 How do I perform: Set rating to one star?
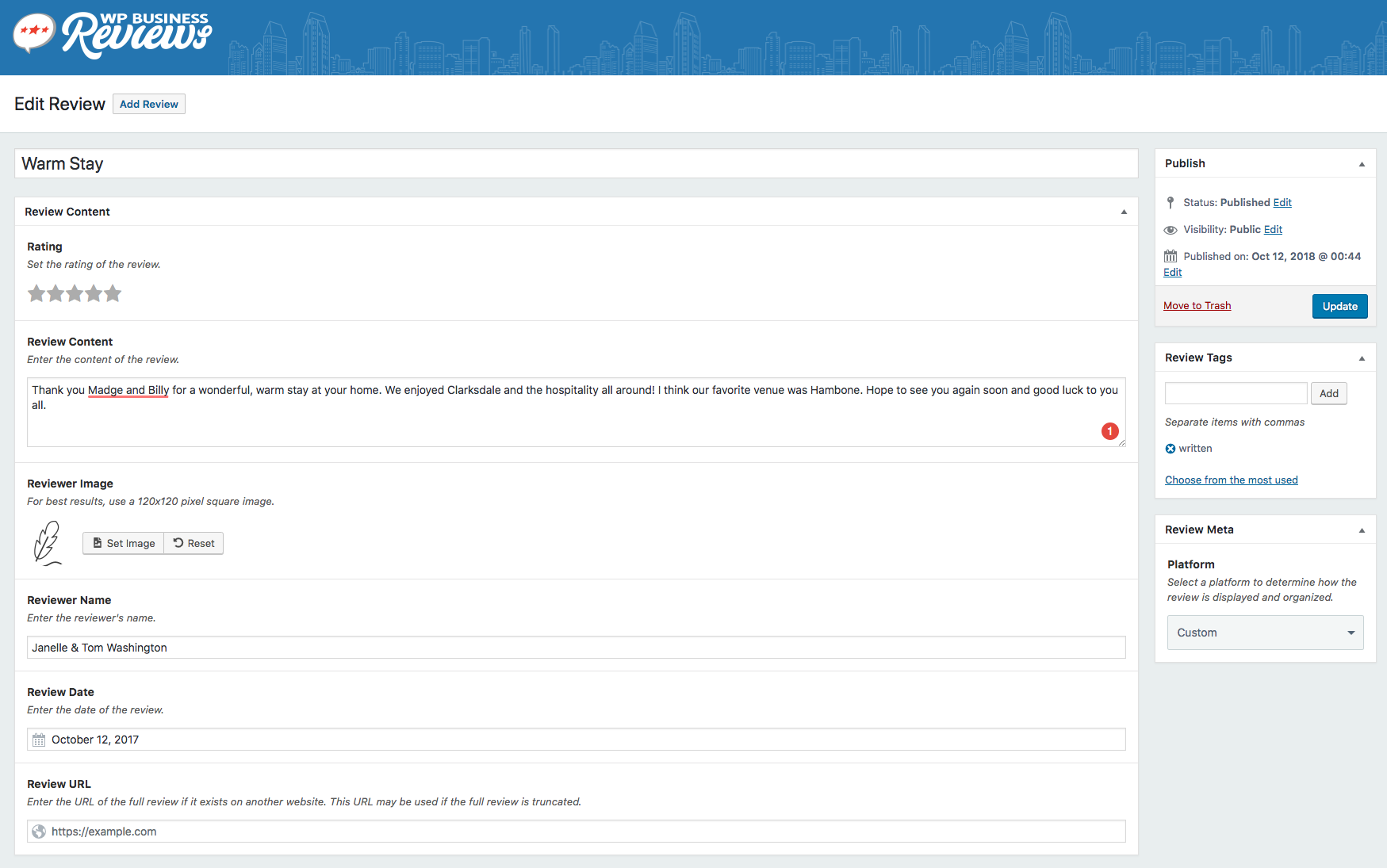pyautogui.click(x=36, y=294)
